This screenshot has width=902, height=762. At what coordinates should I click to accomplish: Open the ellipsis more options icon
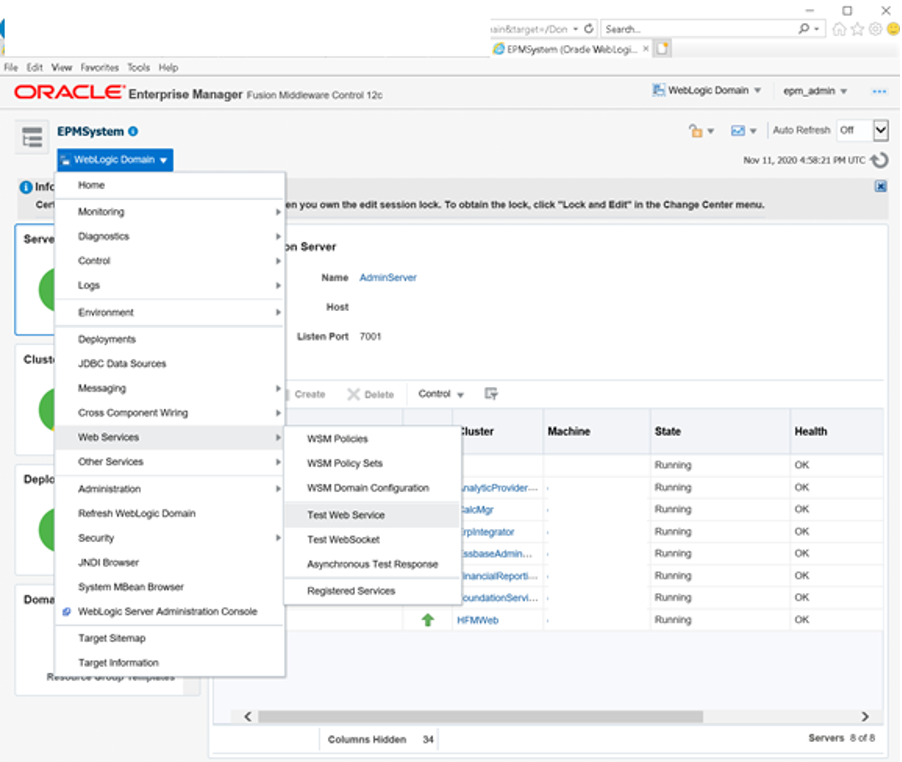(x=879, y=91)
